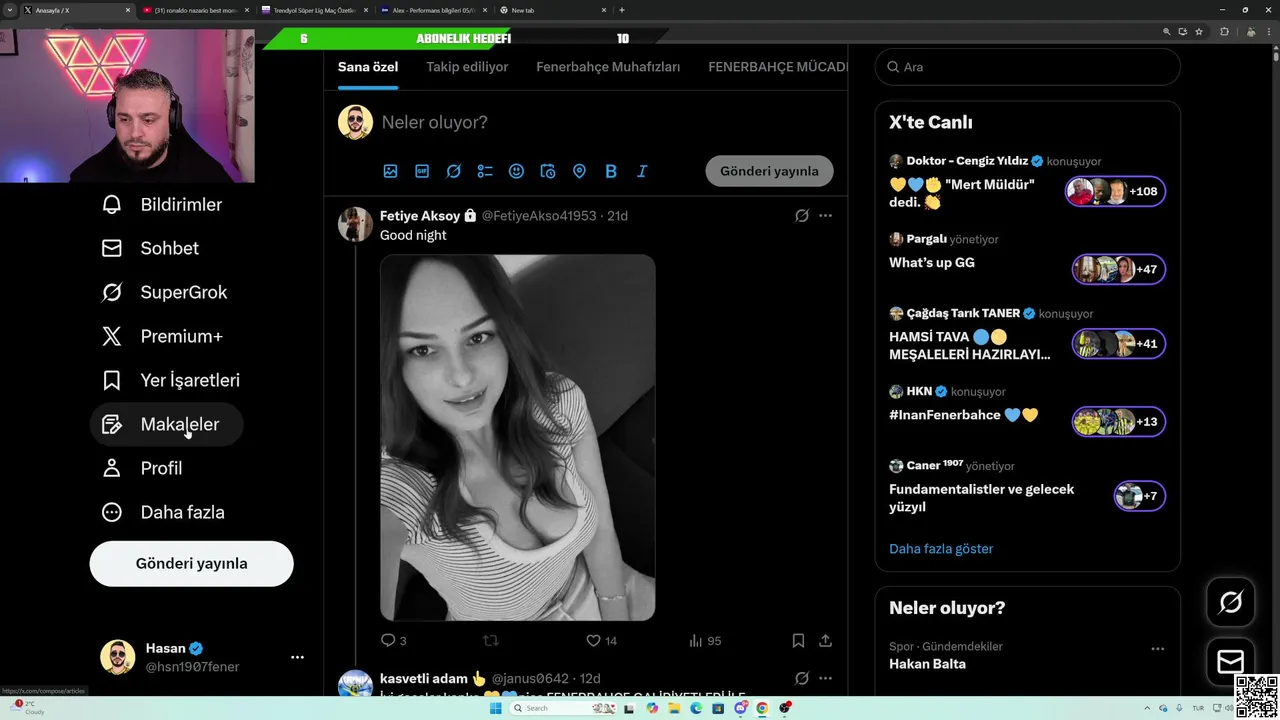Click Daha fazla göster link
Viewport: 1280px width, 720px height.
click(x=941, y=548)
